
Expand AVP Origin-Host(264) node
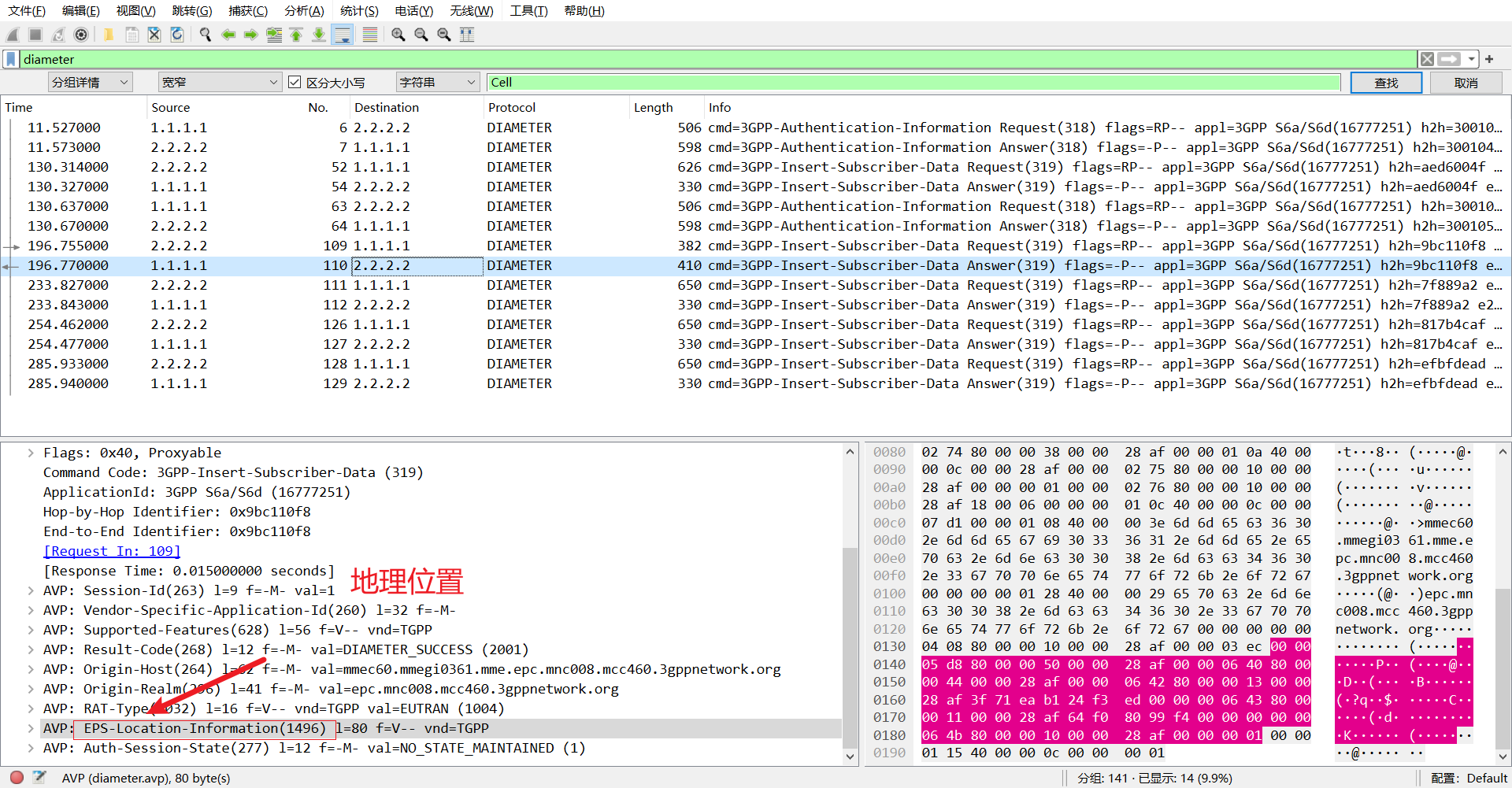[31, 669]
